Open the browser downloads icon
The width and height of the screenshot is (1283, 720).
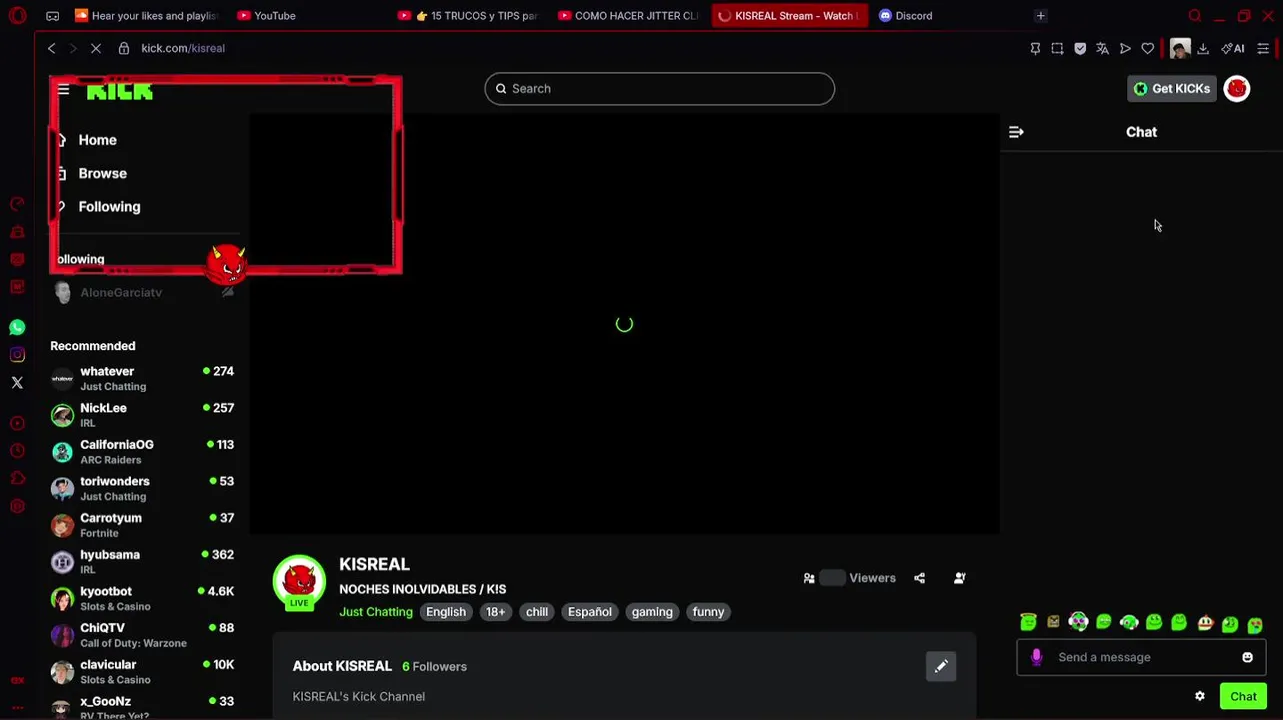(1203, 48)
